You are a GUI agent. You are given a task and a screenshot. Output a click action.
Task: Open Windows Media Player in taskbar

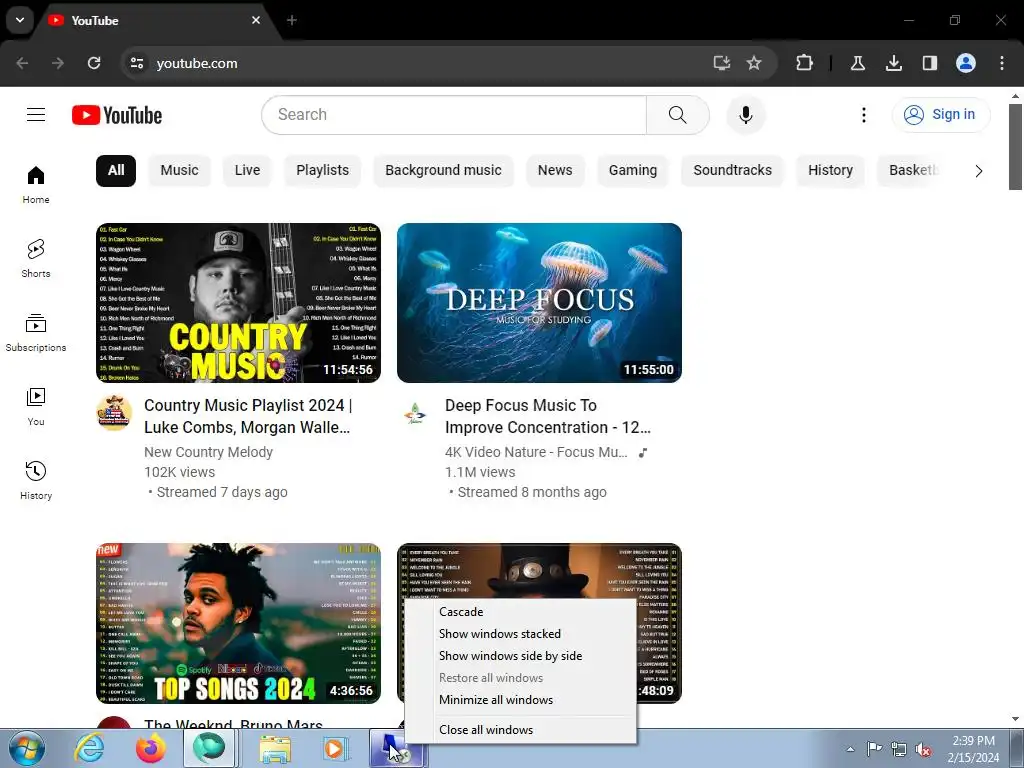(336, 748)
